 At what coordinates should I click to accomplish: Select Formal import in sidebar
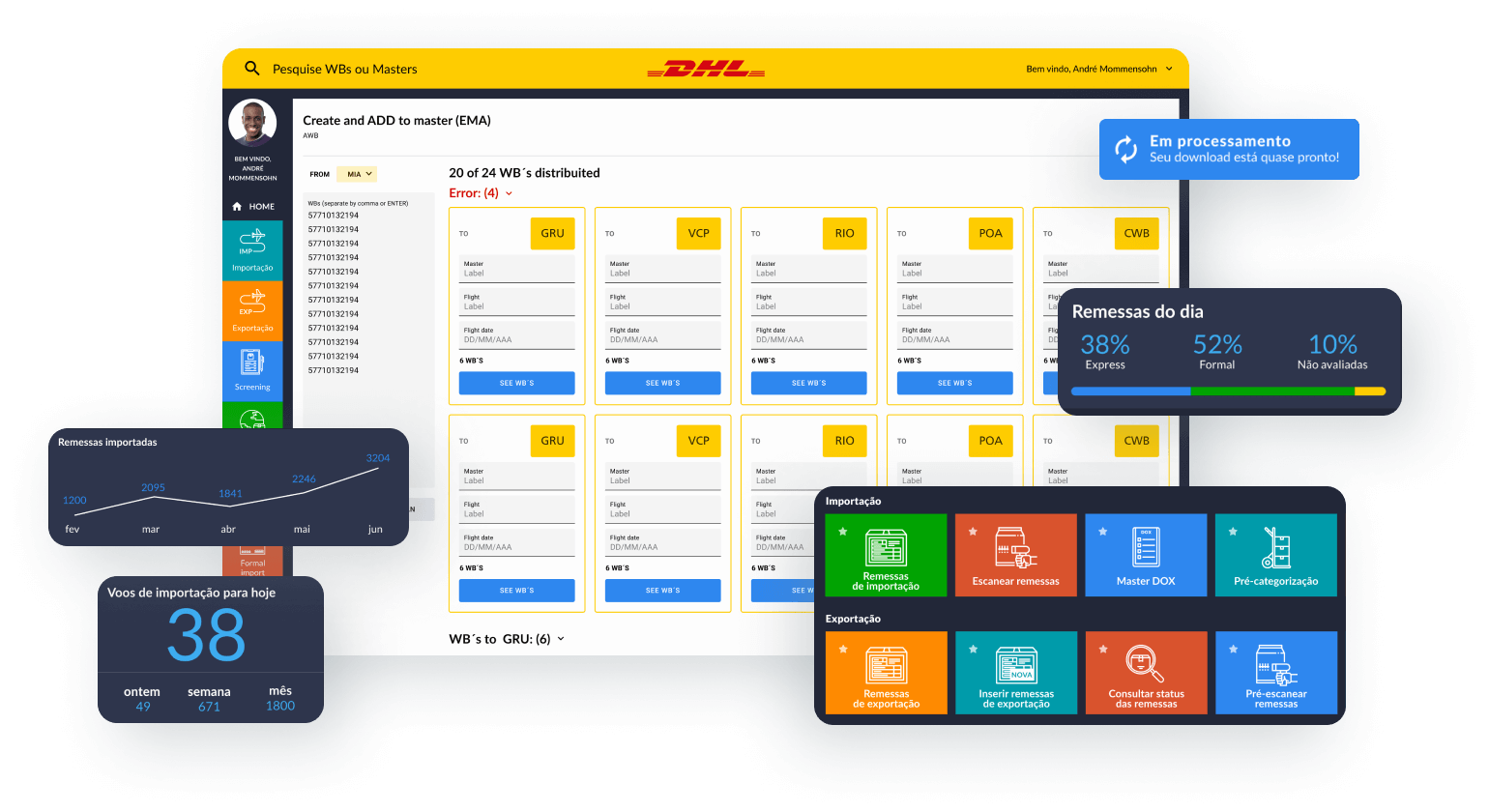tap(252, 563)
